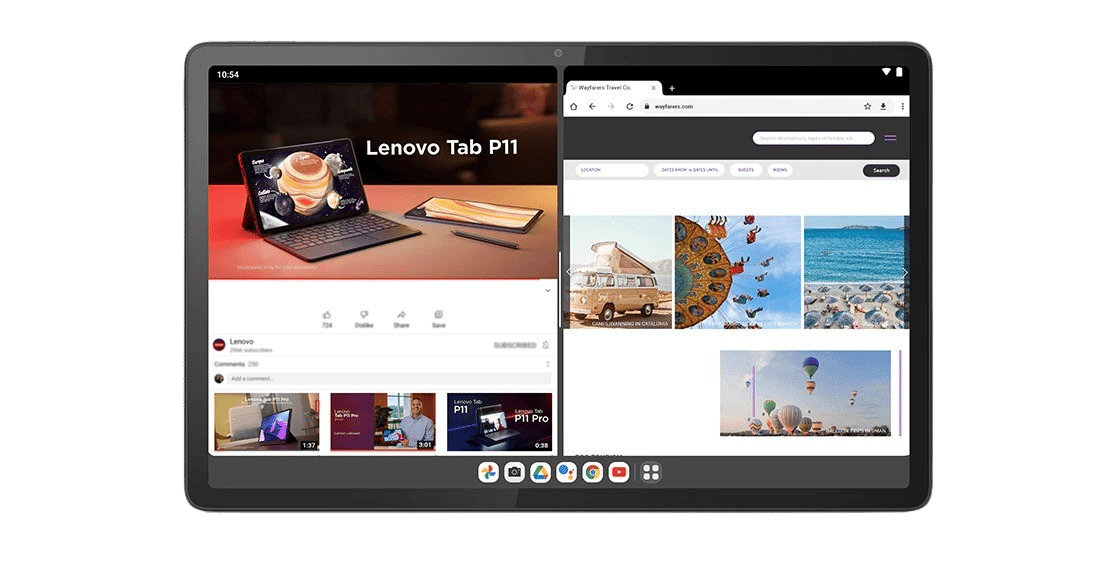View site security lock info

646,107
